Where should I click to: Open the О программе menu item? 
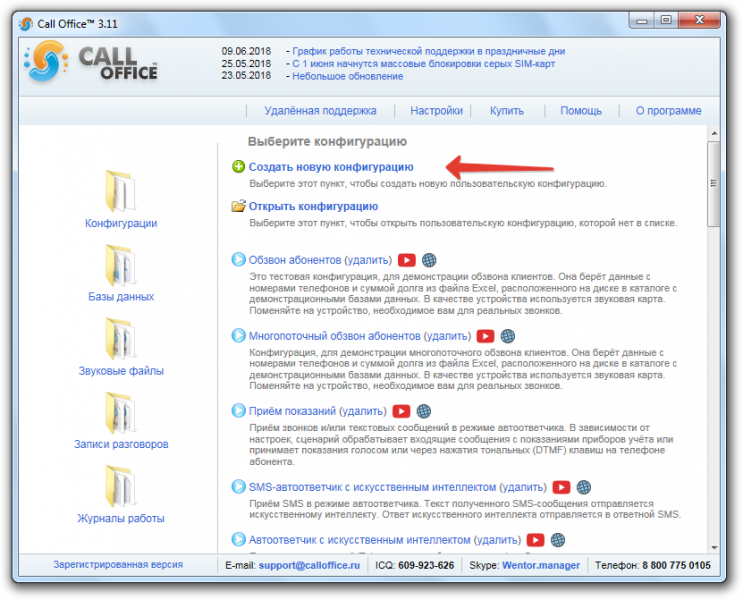click(668, 110)
